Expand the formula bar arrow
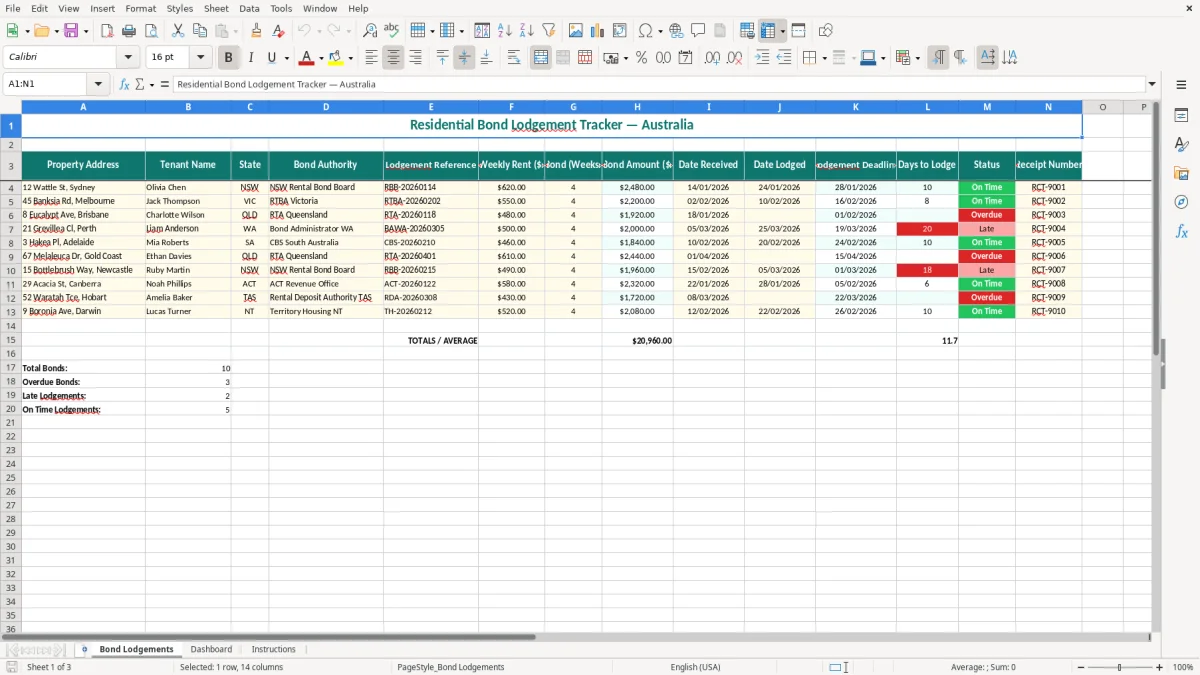This screenshot has height=675, width=1200. [x=1152, y=84]
